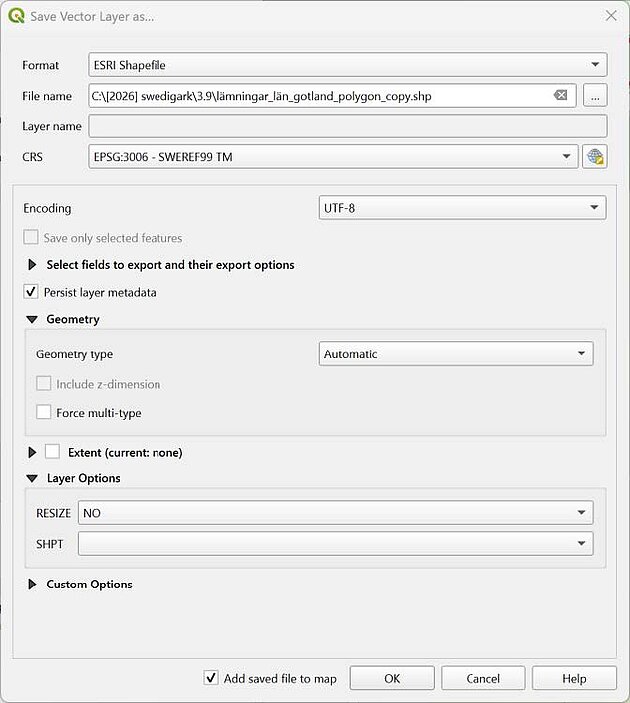Open the Encoding UTF-8 dropdown
The height and width of the screenshot is (703, 630).
tap(462, 208)
